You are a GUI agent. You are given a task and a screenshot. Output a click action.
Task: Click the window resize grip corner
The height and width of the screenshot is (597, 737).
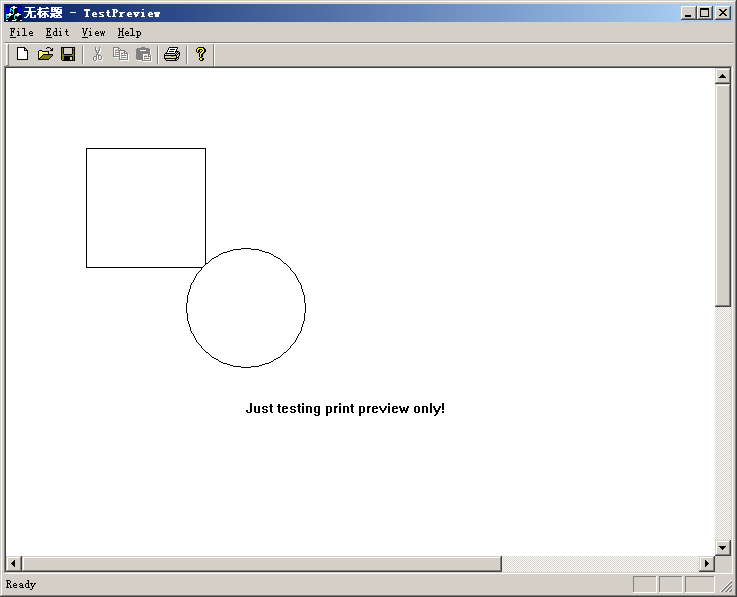[726, 585]
